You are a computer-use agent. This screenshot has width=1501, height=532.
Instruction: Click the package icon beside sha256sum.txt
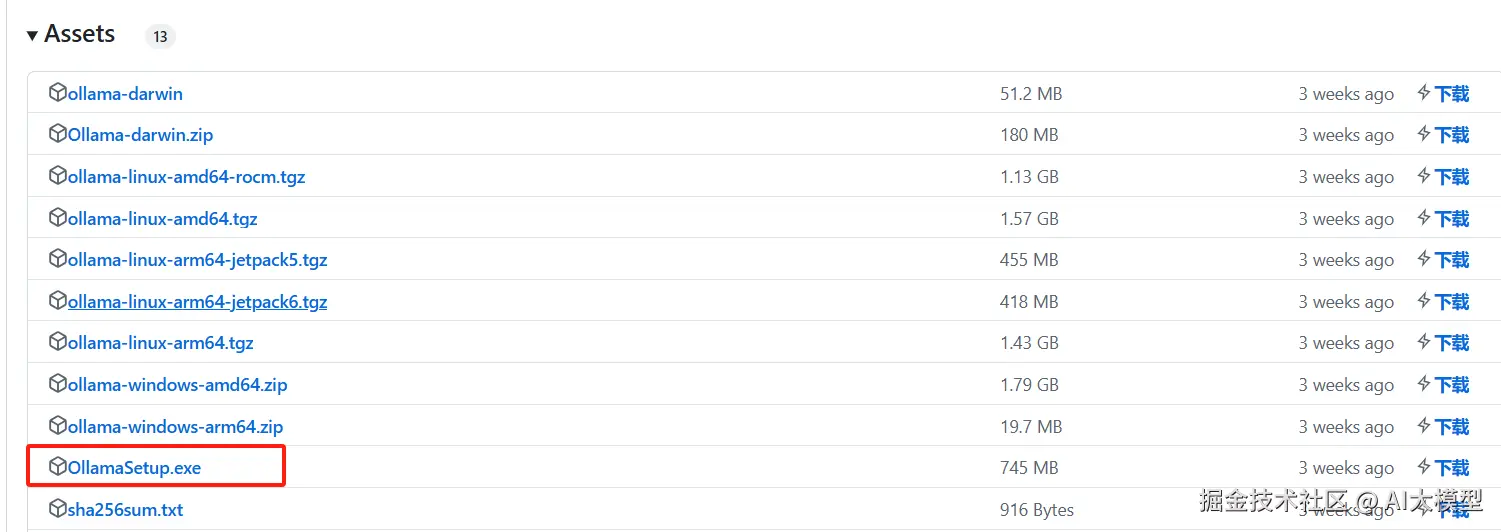click(57, 509)
